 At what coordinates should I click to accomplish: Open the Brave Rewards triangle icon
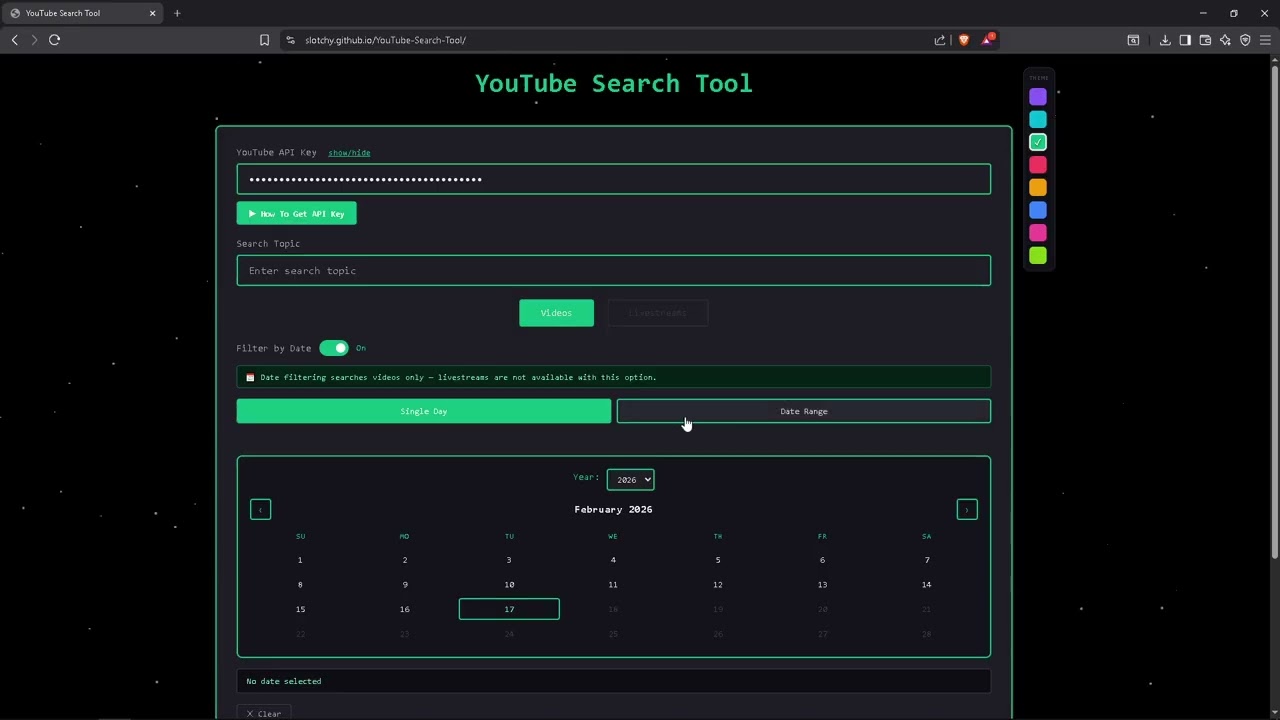987,40
